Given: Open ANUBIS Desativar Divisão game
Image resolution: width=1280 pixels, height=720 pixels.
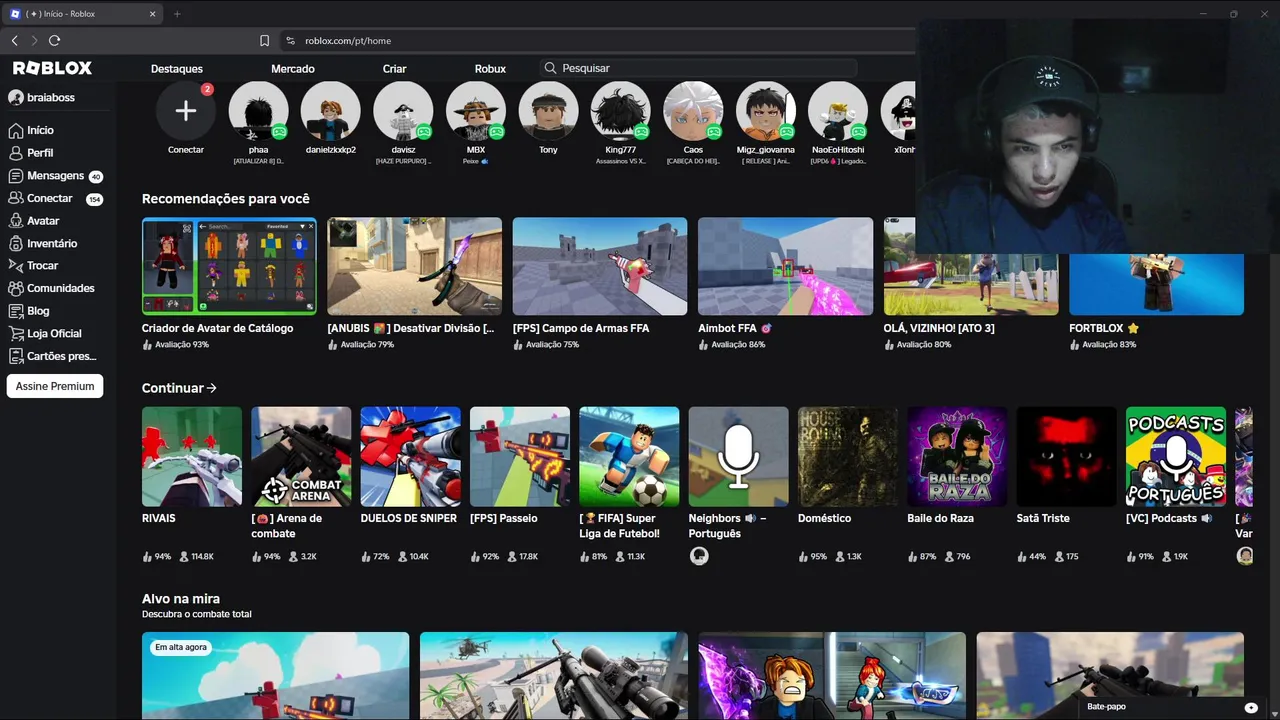Looking at the screenshot, I should click(415, 266).
